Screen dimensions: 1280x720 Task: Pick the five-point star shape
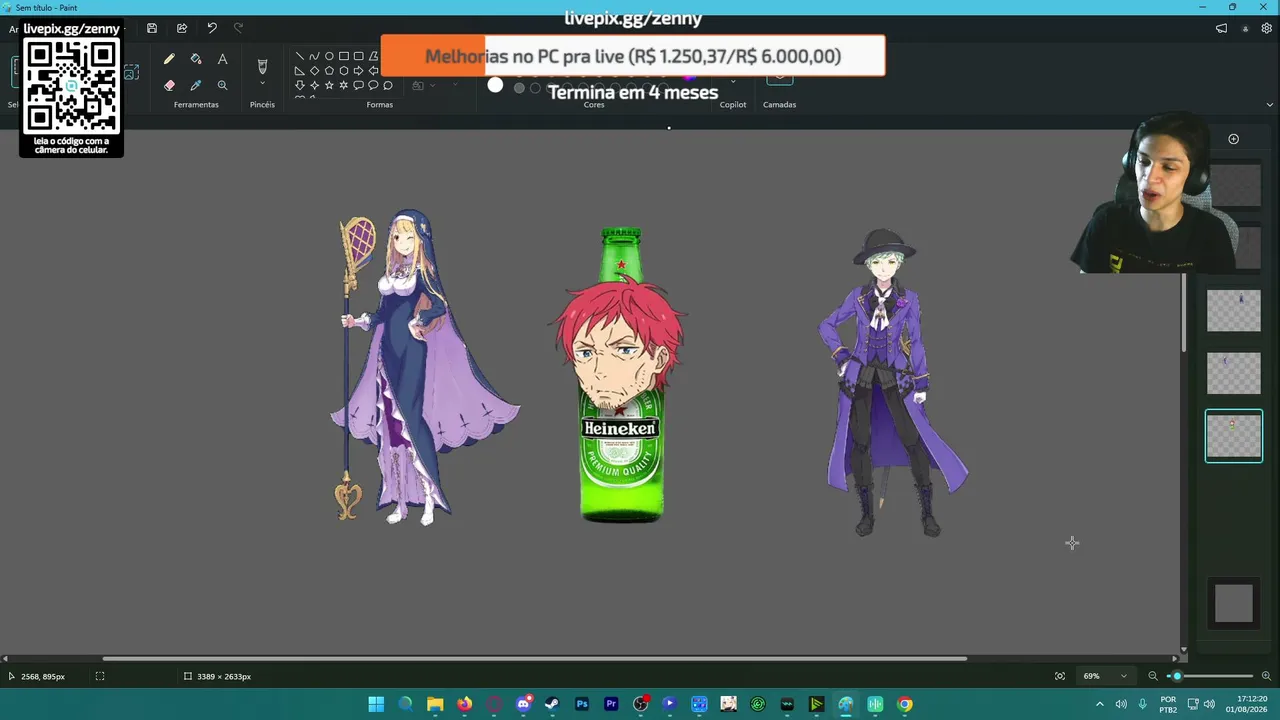tap(329, 86)
